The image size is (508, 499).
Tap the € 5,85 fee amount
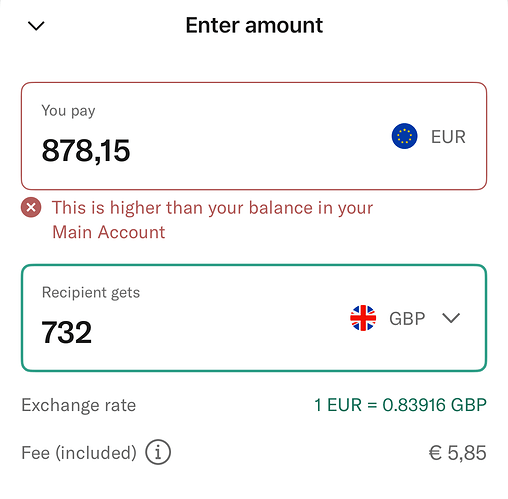pyautogui.click(x=457, y=453)
